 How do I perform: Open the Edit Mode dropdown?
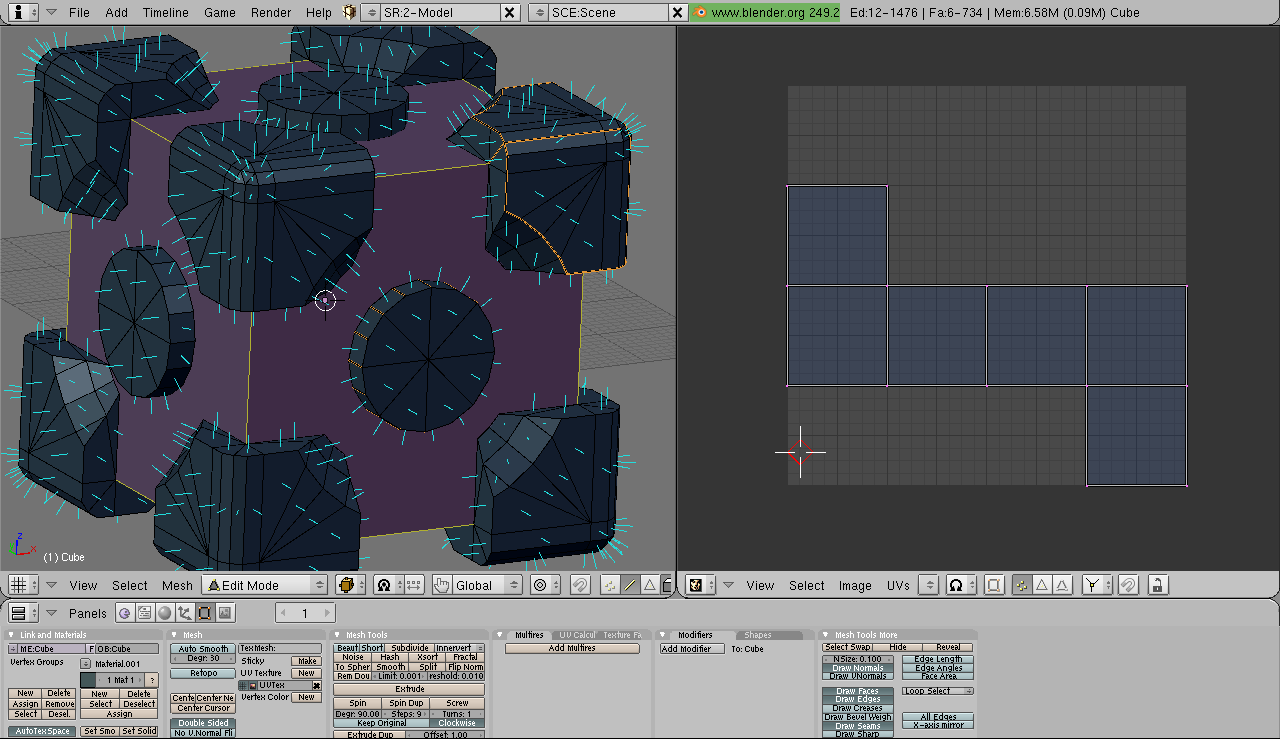tap(265, 585)
